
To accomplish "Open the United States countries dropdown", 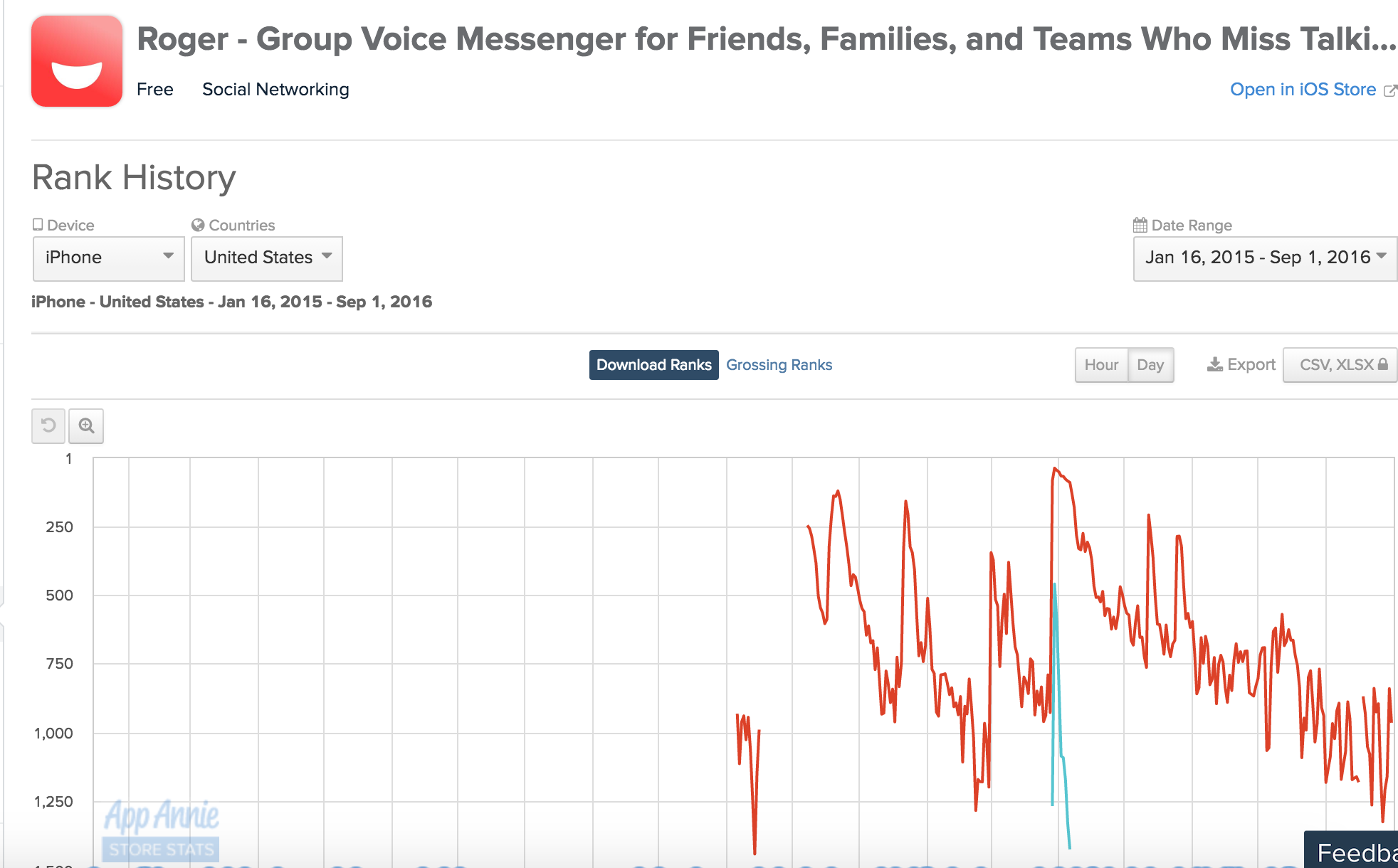I will coord(267,258).
